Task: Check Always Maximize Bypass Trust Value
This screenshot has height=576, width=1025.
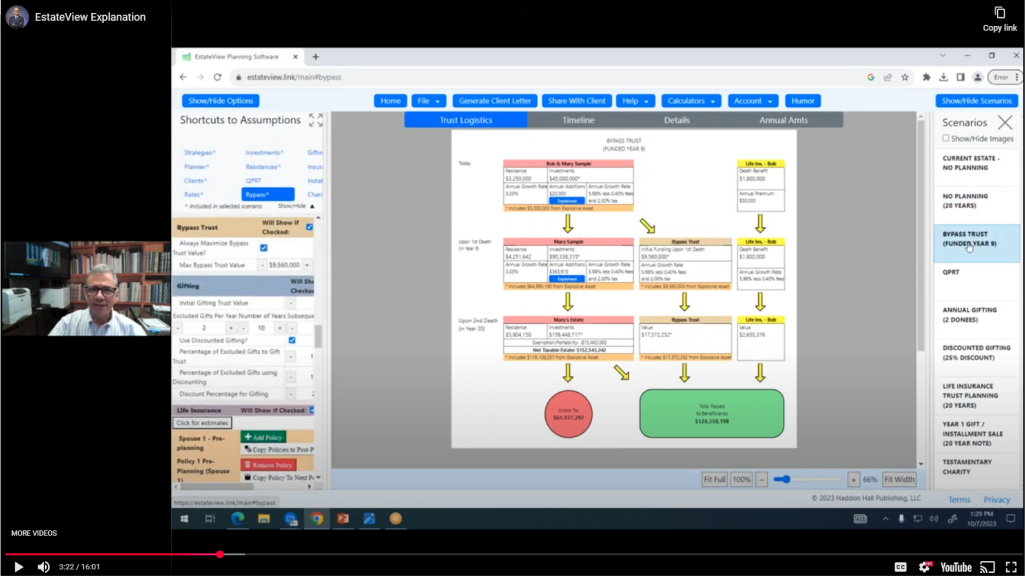Action: [x=263, y=247]
